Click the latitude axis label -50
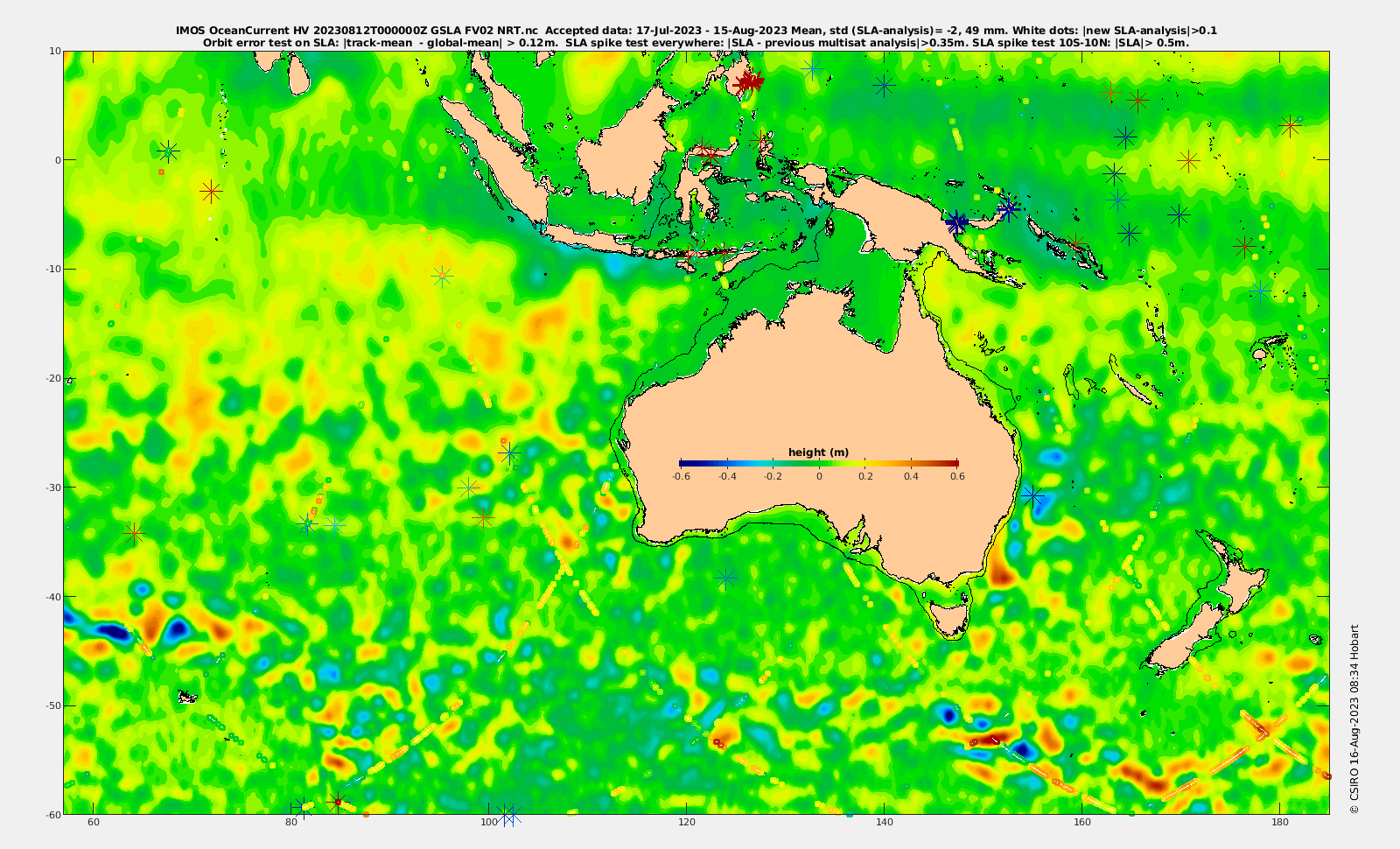Screen dimensions: 1400x849 pyautogui.click(x=52, y=705)
